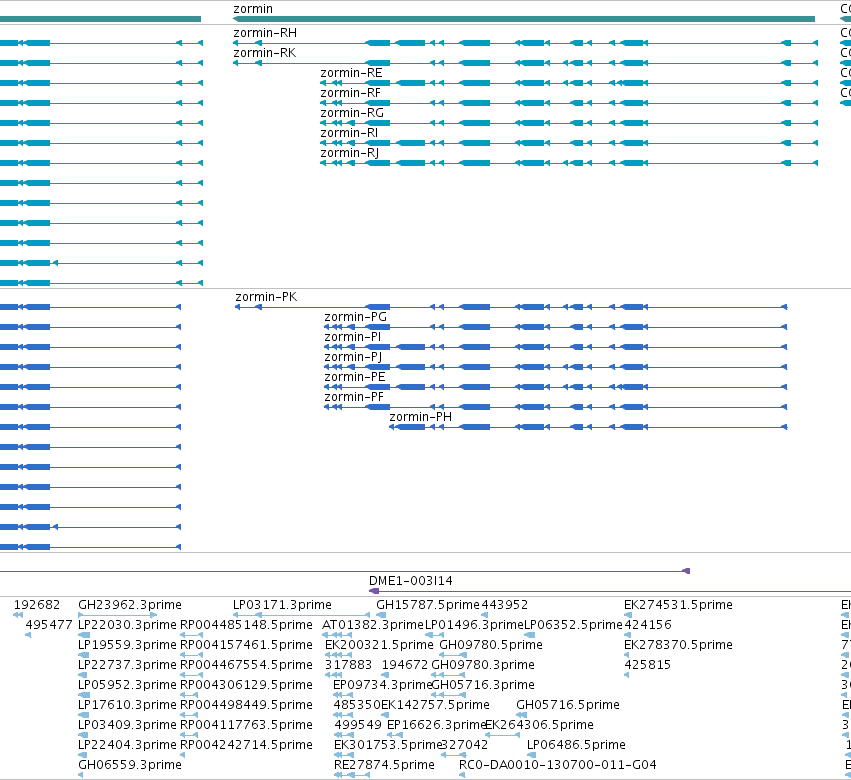Select LP01496.3prime EST
851x780 pixels.
tap(474, 625)
